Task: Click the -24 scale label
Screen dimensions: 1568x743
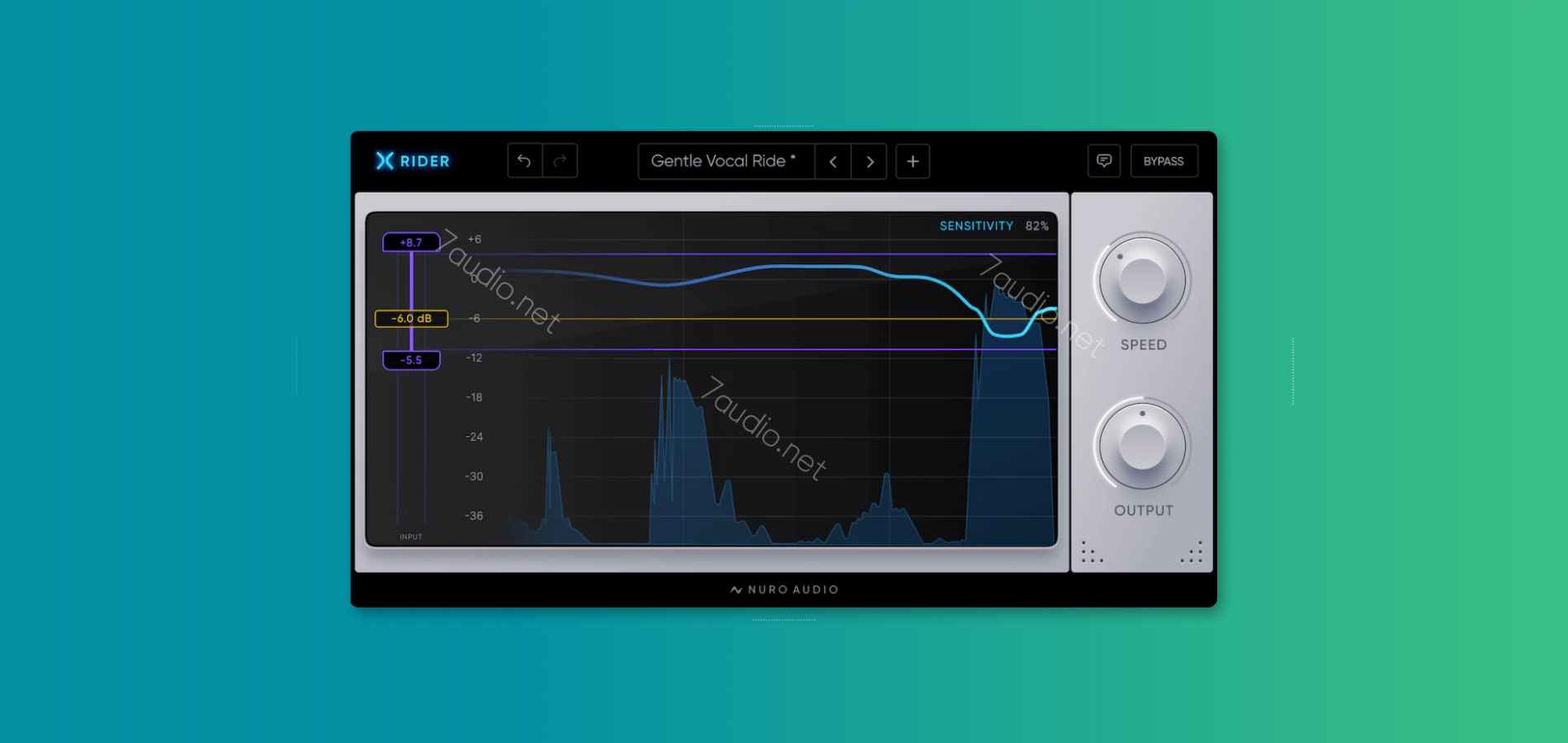Action: coord(474,437)
